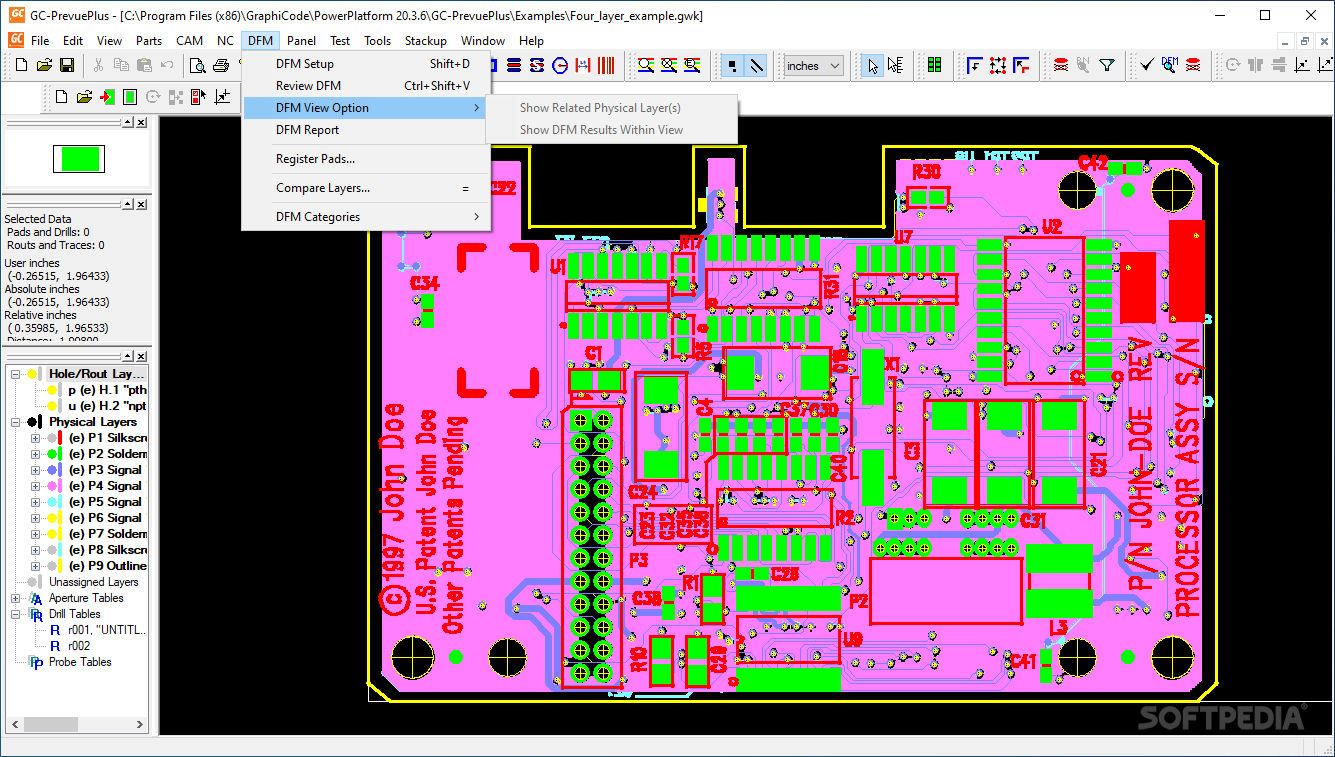1335x757 pixels.
Task: Click the Save floppy disk icon
Action: [67, 66]
